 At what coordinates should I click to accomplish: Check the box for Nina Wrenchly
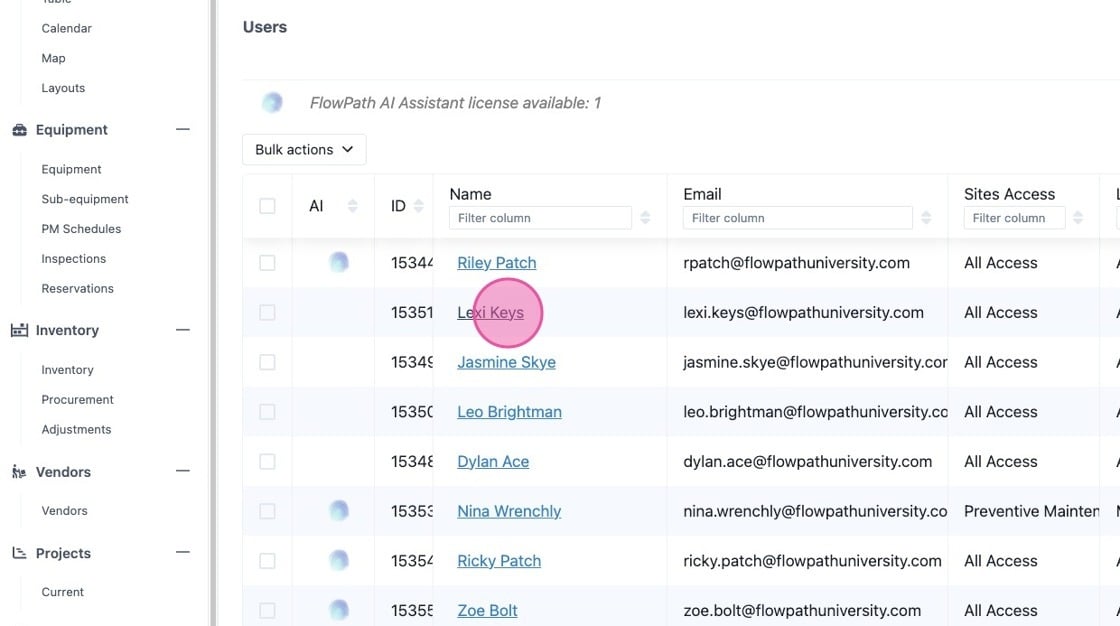coord(267,511)
